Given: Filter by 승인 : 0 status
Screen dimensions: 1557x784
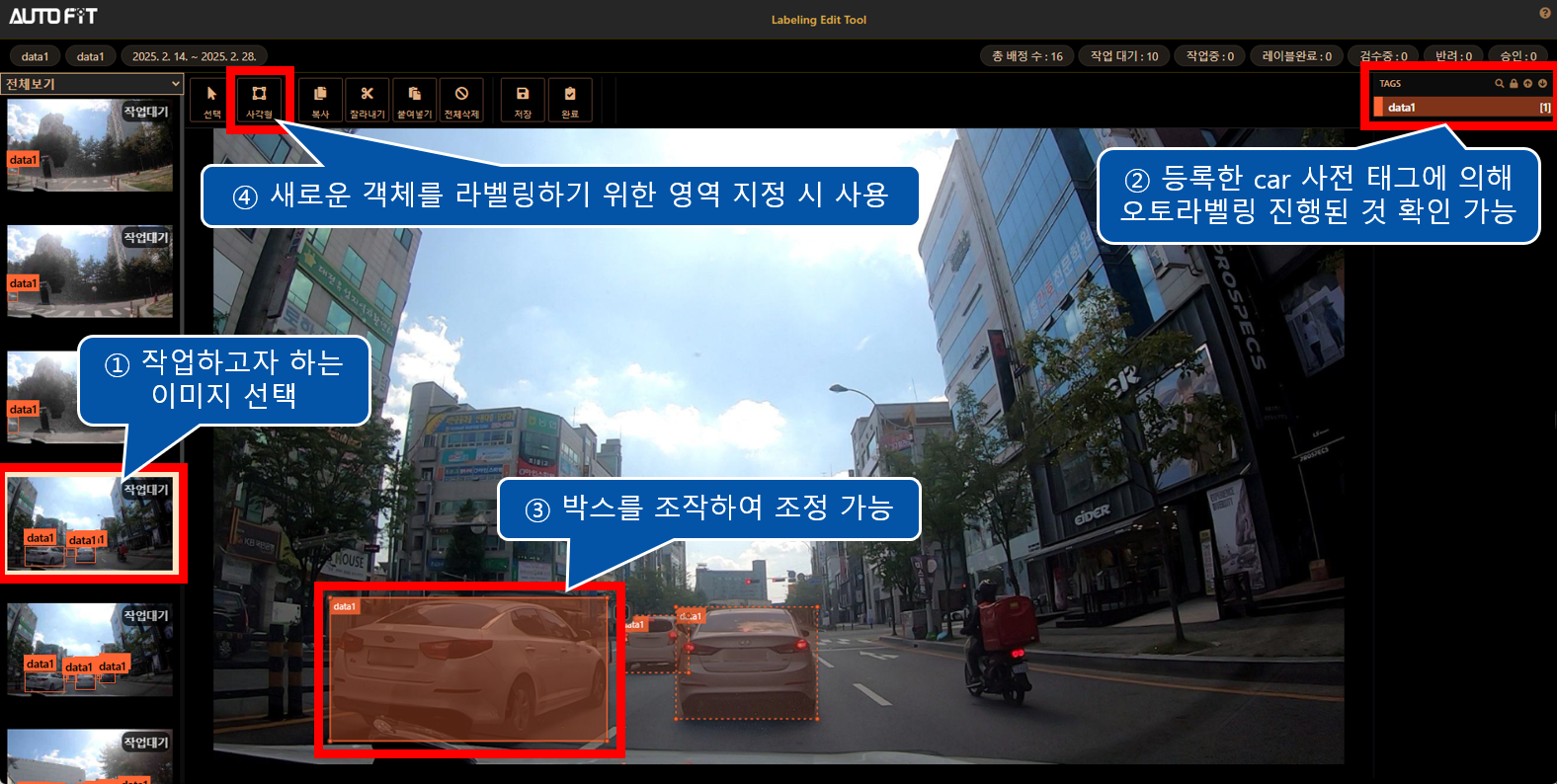Looking at the screenshot, I should tap(1517, 56).
